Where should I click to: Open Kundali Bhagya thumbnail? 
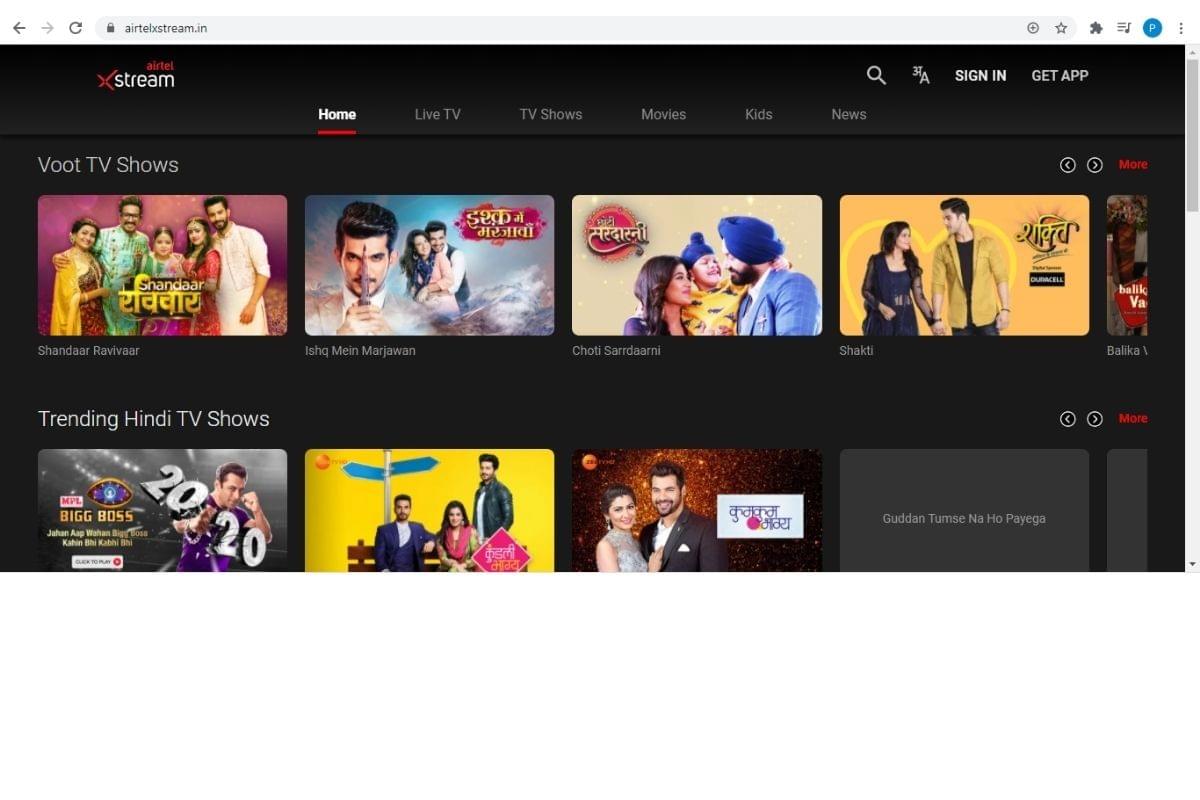point(429,510)
